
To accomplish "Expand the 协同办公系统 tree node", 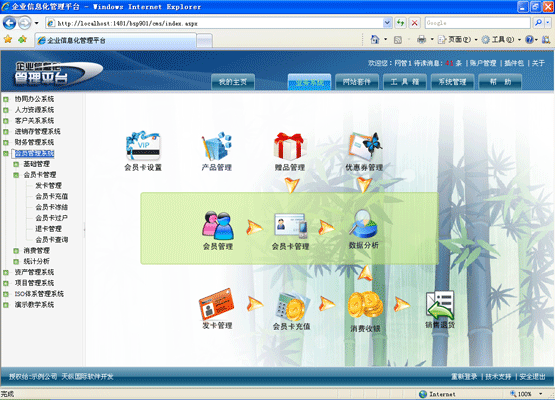I will click(x=6, y=99).
